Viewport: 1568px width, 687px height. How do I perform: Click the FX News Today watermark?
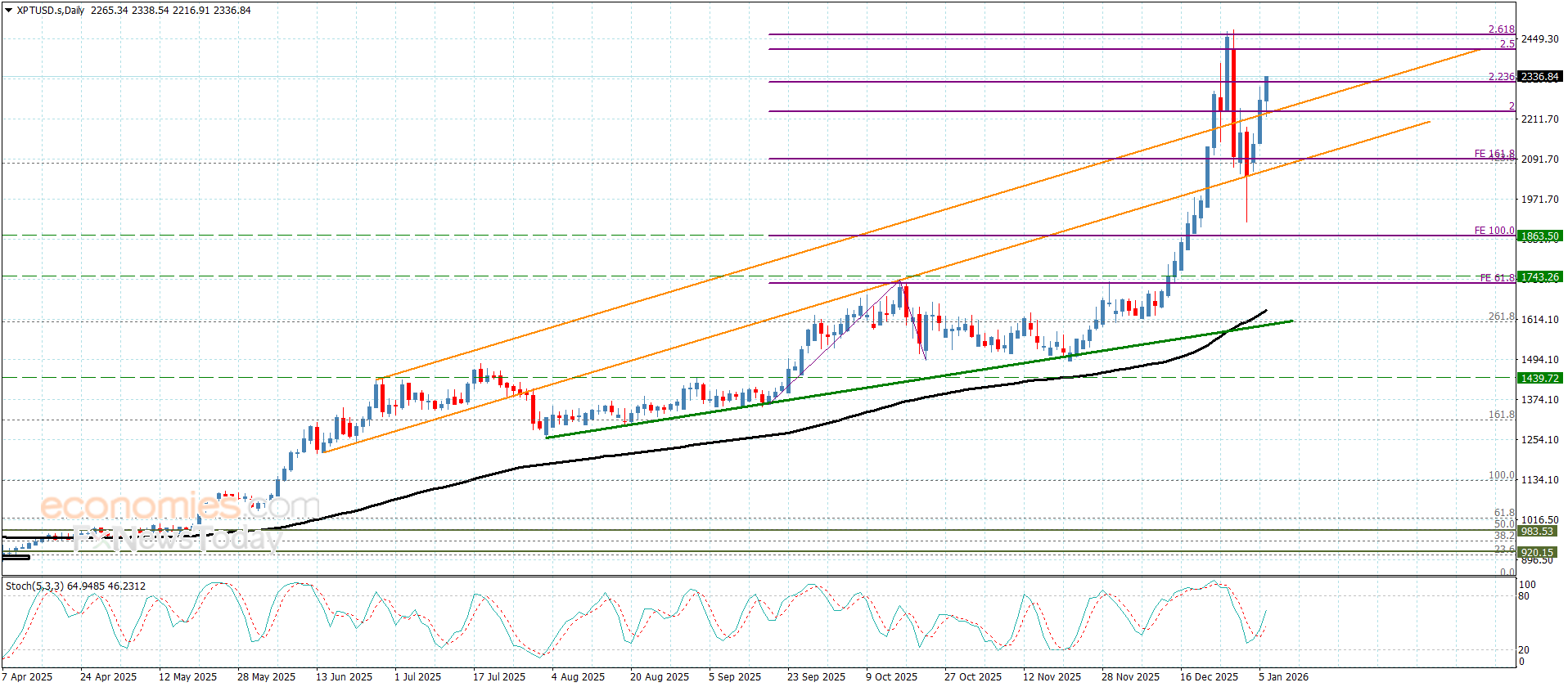(177, 539)
